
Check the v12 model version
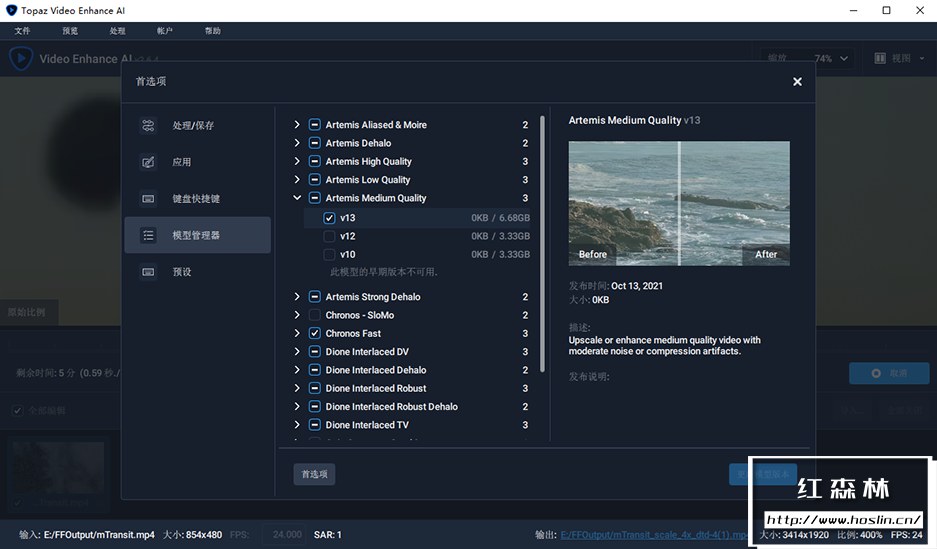tap(329, 236)
